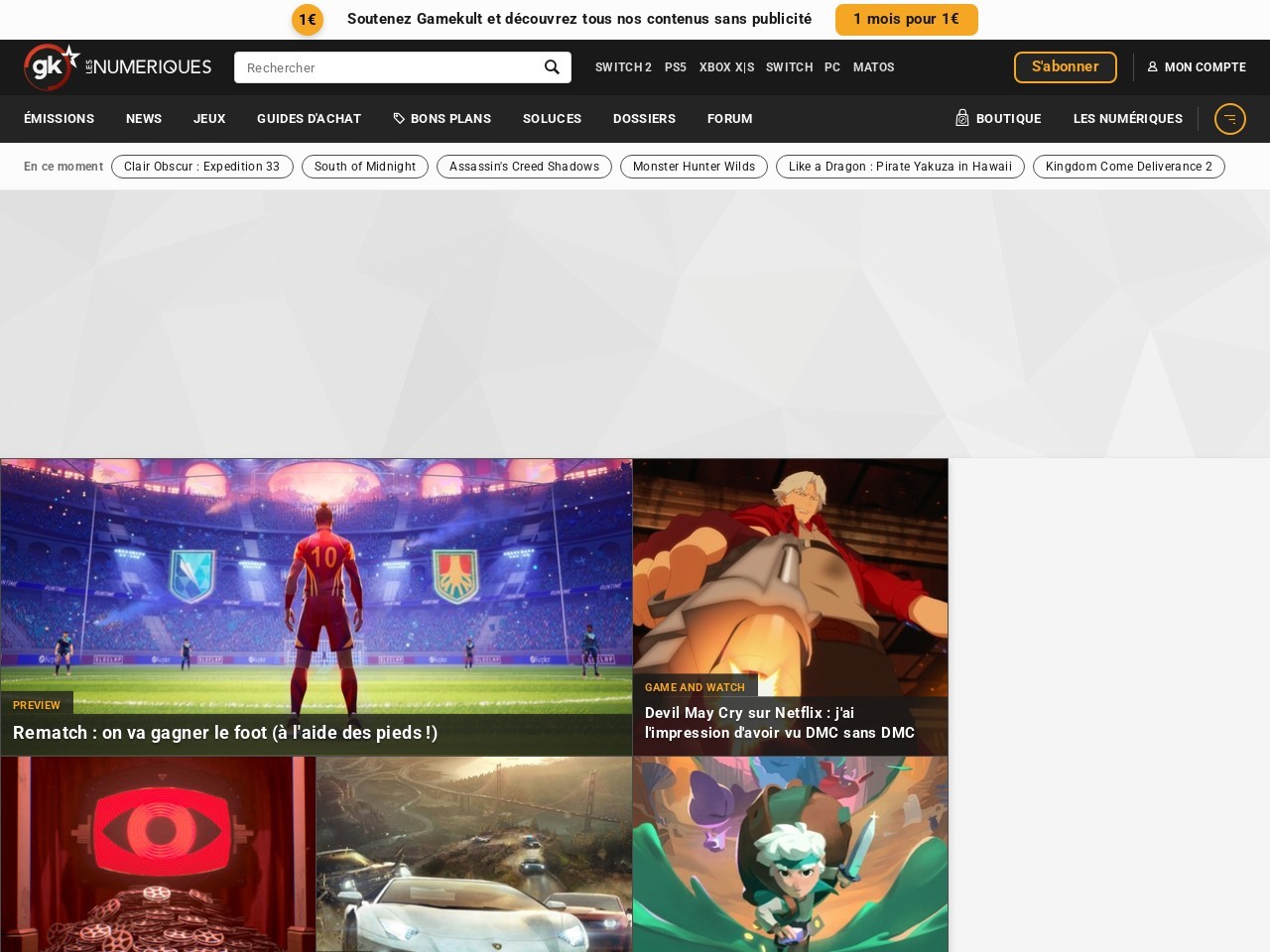Click the S'abonner button
Image resolution: width=1270 pixels, height=952 pixels.
(x=1066, y=67)
